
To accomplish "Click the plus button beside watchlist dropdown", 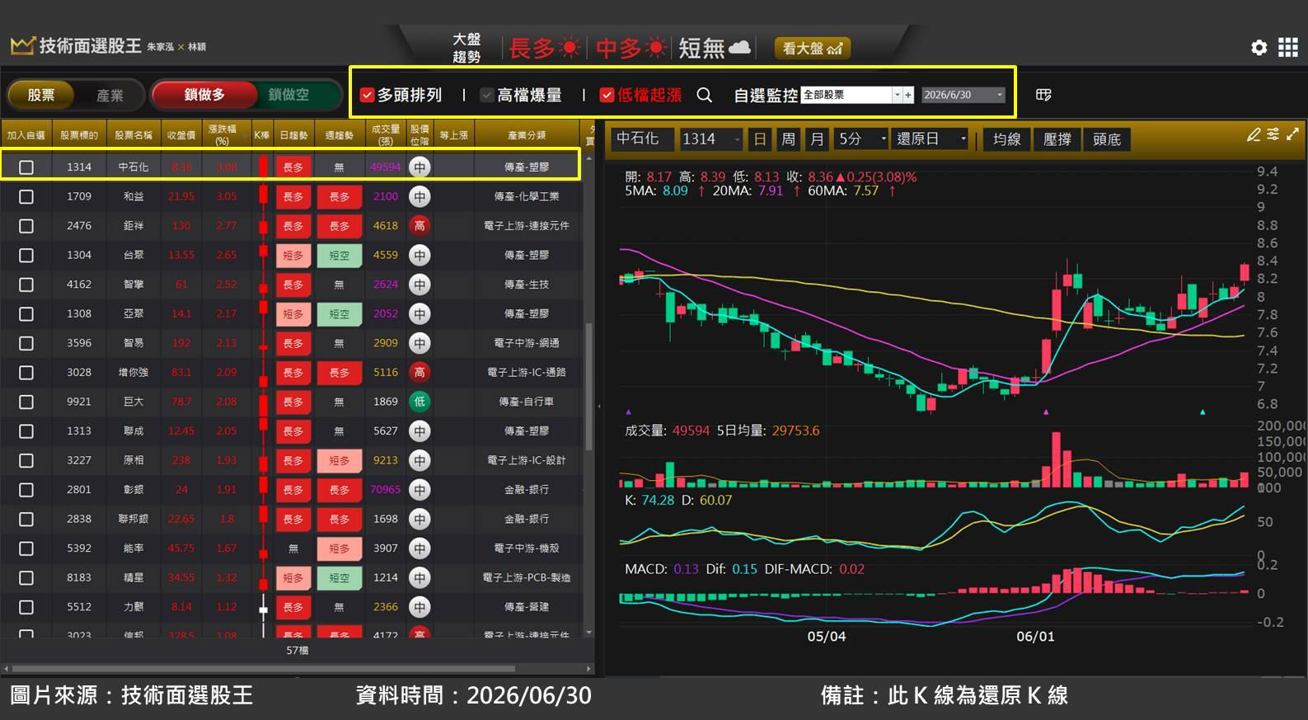I will click(x=908, y=95).
